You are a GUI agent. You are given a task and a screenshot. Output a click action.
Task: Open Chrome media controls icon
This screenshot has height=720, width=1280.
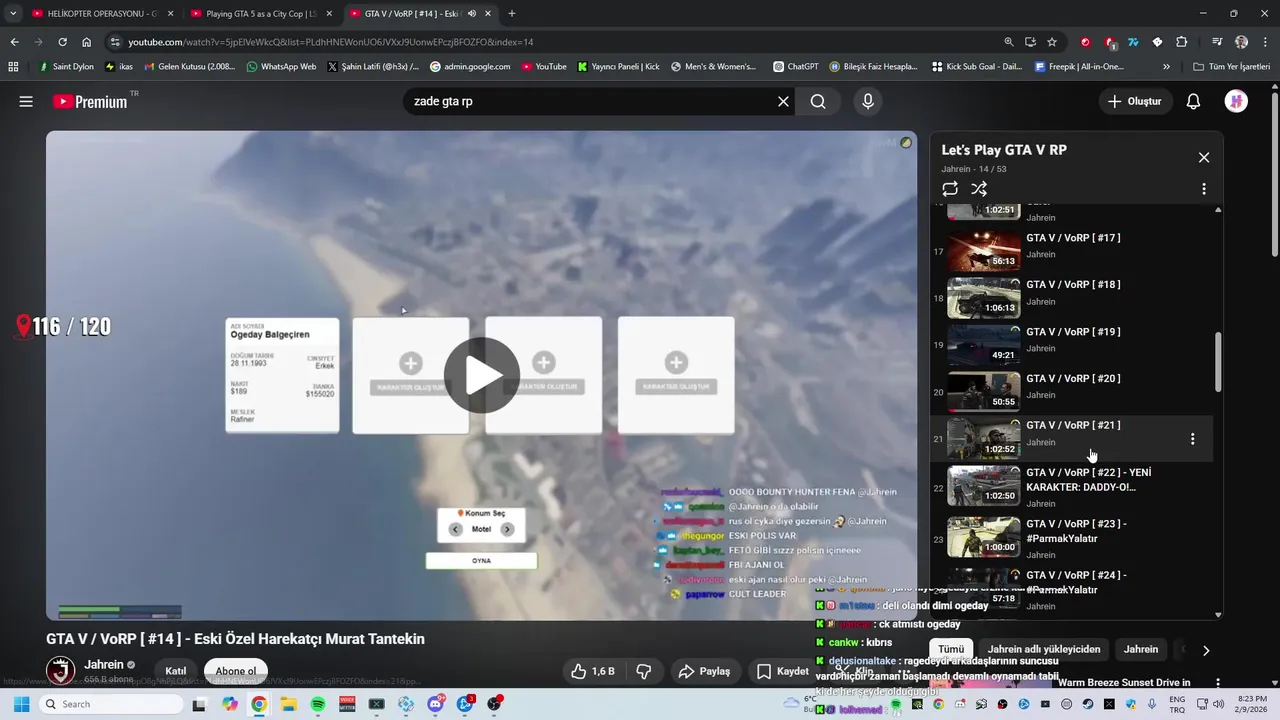click(x=1217, y=42)
